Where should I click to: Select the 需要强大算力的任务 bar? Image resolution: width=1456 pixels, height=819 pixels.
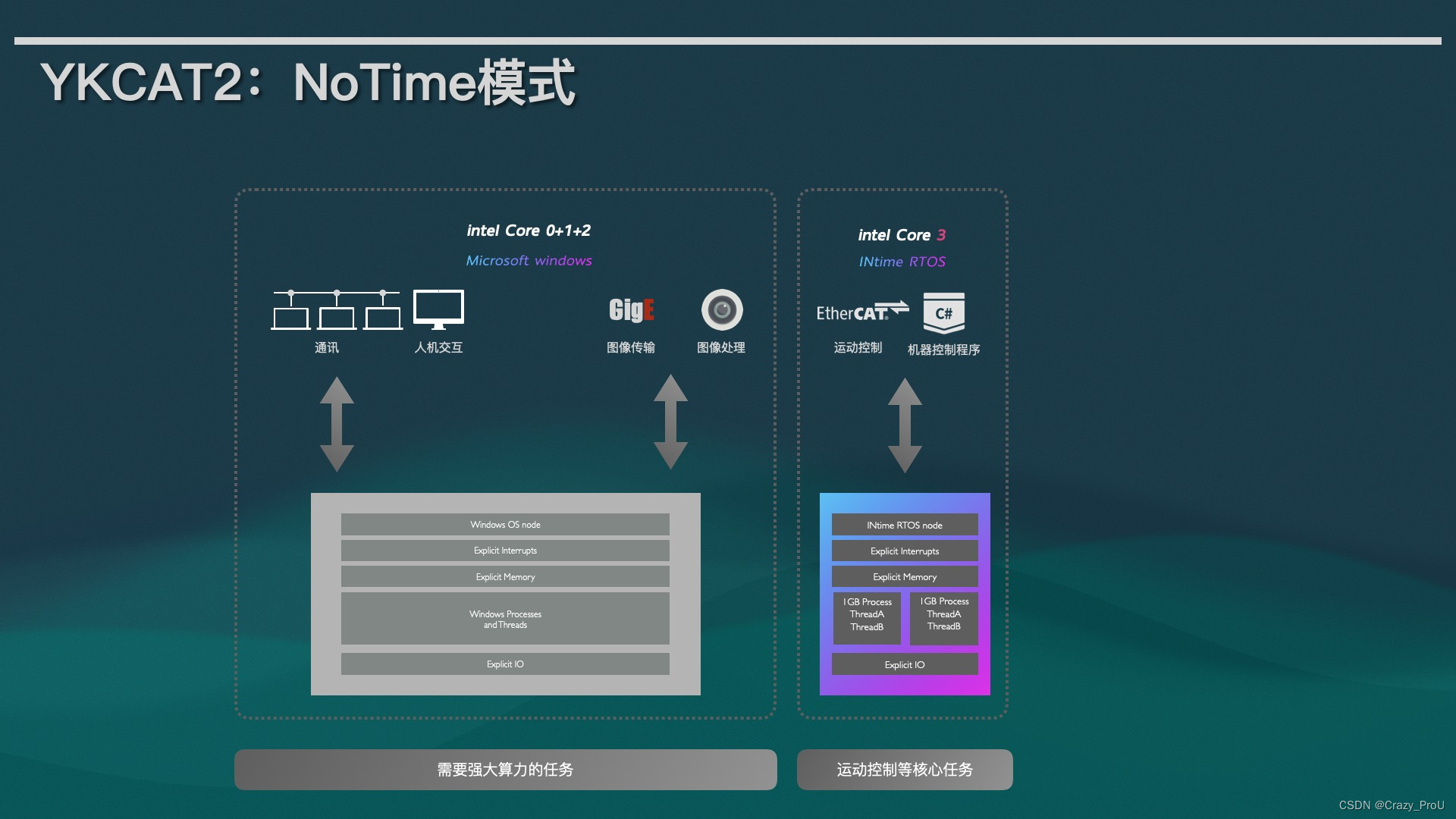point(506,770)
